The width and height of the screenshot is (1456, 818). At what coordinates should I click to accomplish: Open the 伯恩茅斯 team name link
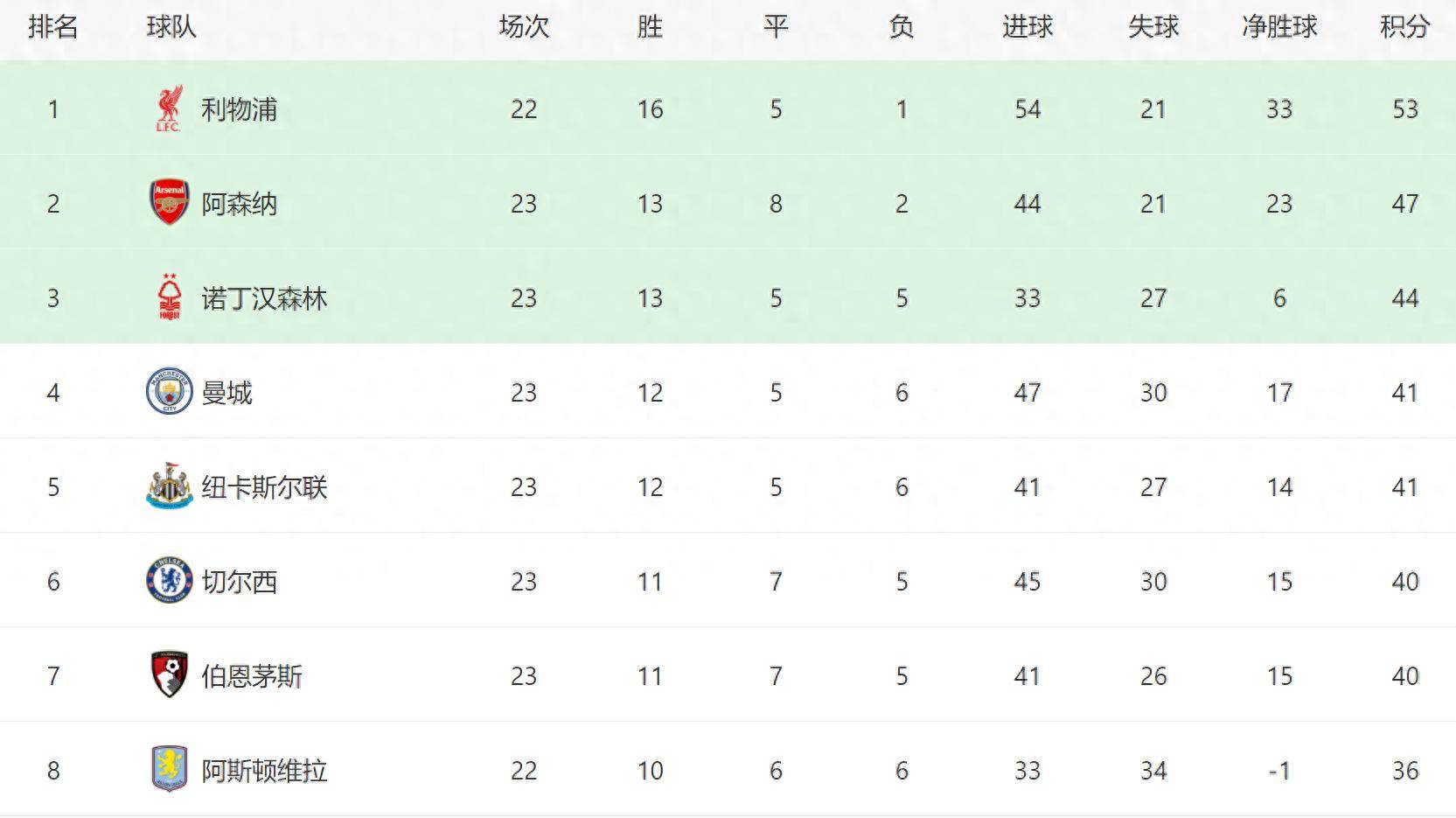[252, 676]
